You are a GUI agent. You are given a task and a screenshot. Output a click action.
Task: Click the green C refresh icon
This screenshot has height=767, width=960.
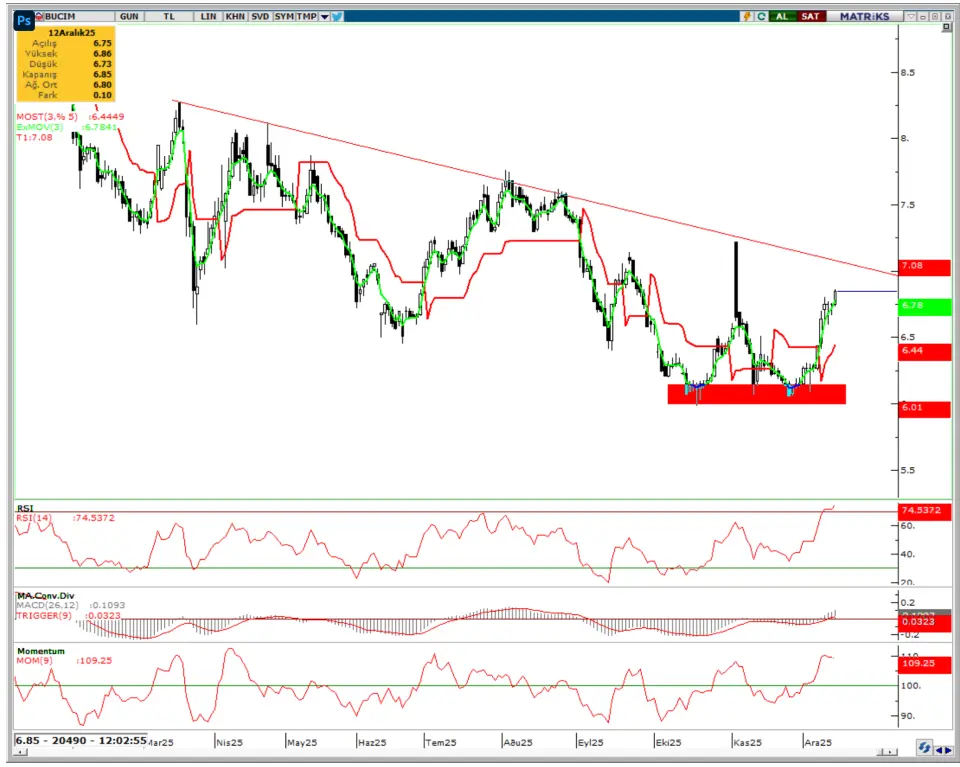point(761,17)
